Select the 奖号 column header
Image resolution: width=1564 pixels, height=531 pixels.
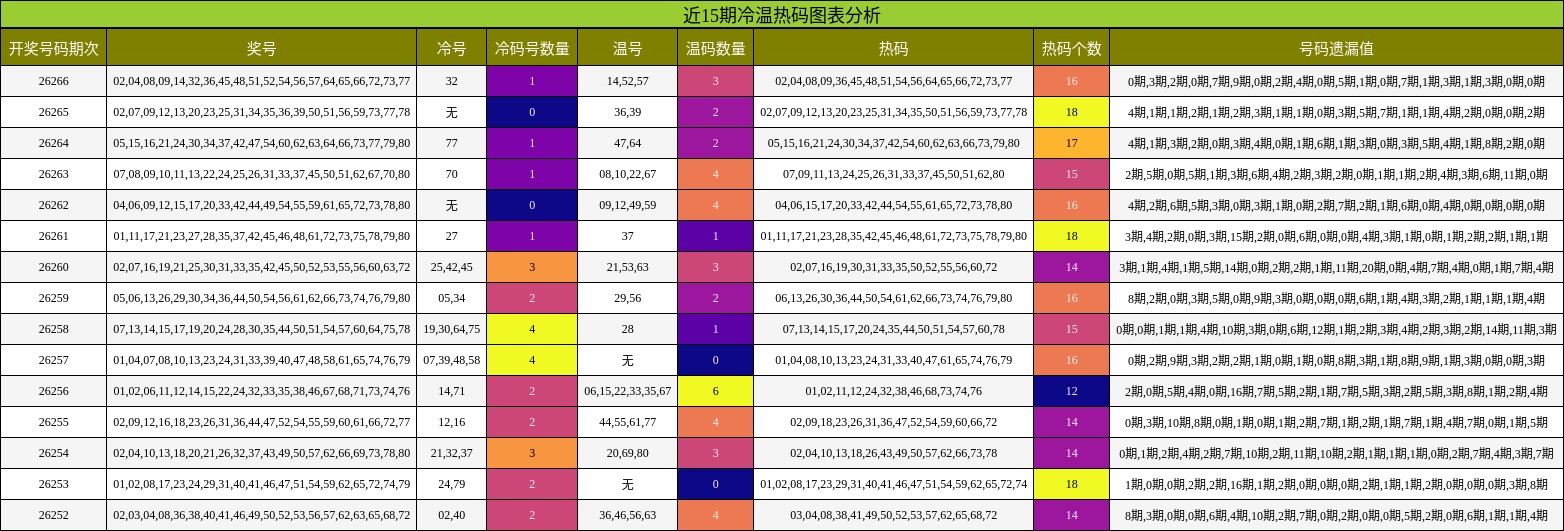pos(261,47)
